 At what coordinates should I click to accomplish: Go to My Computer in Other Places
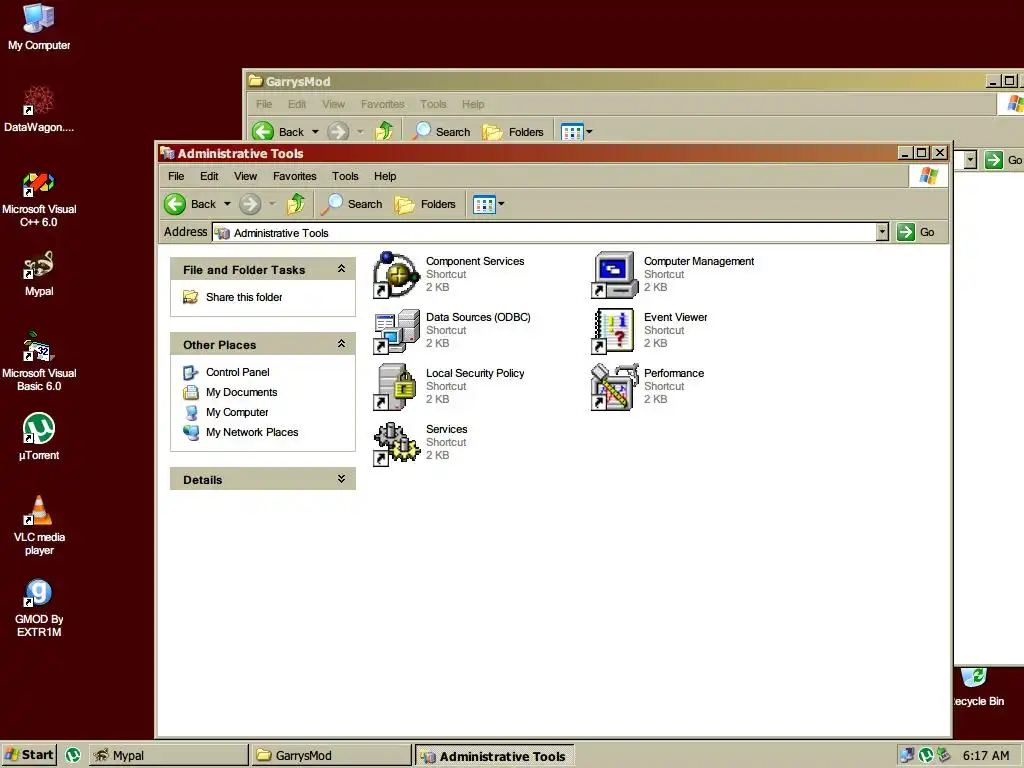(237, 413)
